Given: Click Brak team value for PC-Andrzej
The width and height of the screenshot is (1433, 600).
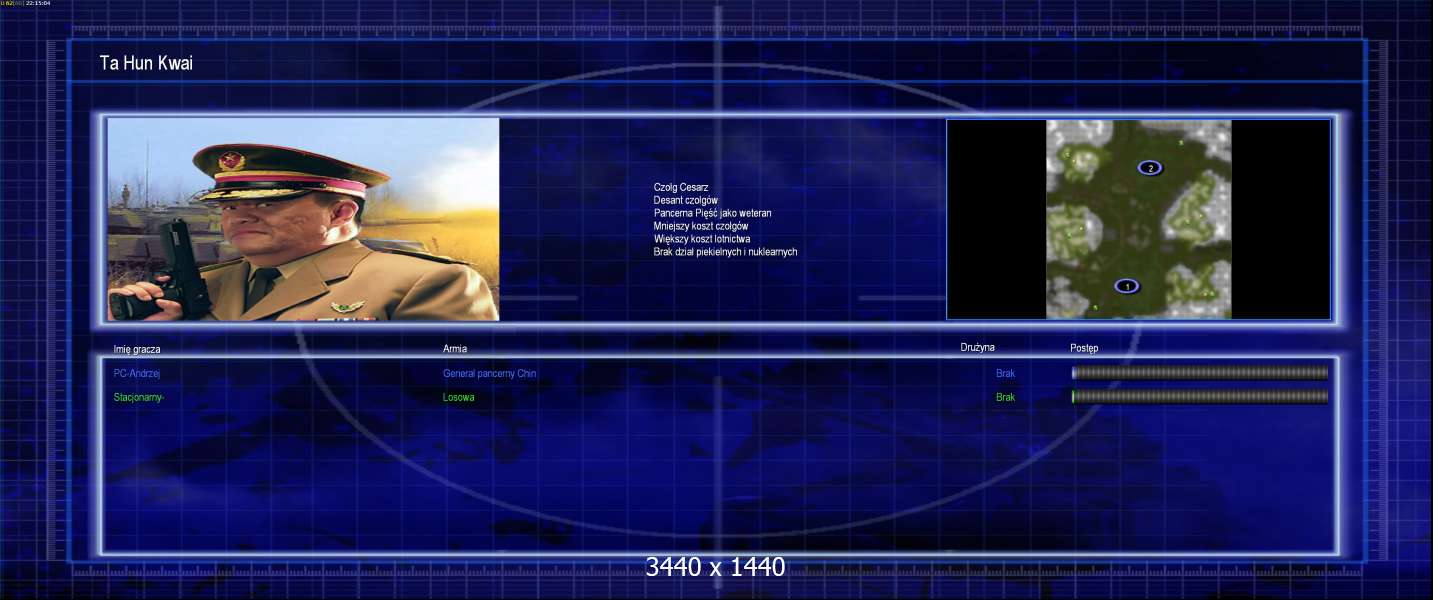Looking at the screenshot, I should coord(1005,373).
